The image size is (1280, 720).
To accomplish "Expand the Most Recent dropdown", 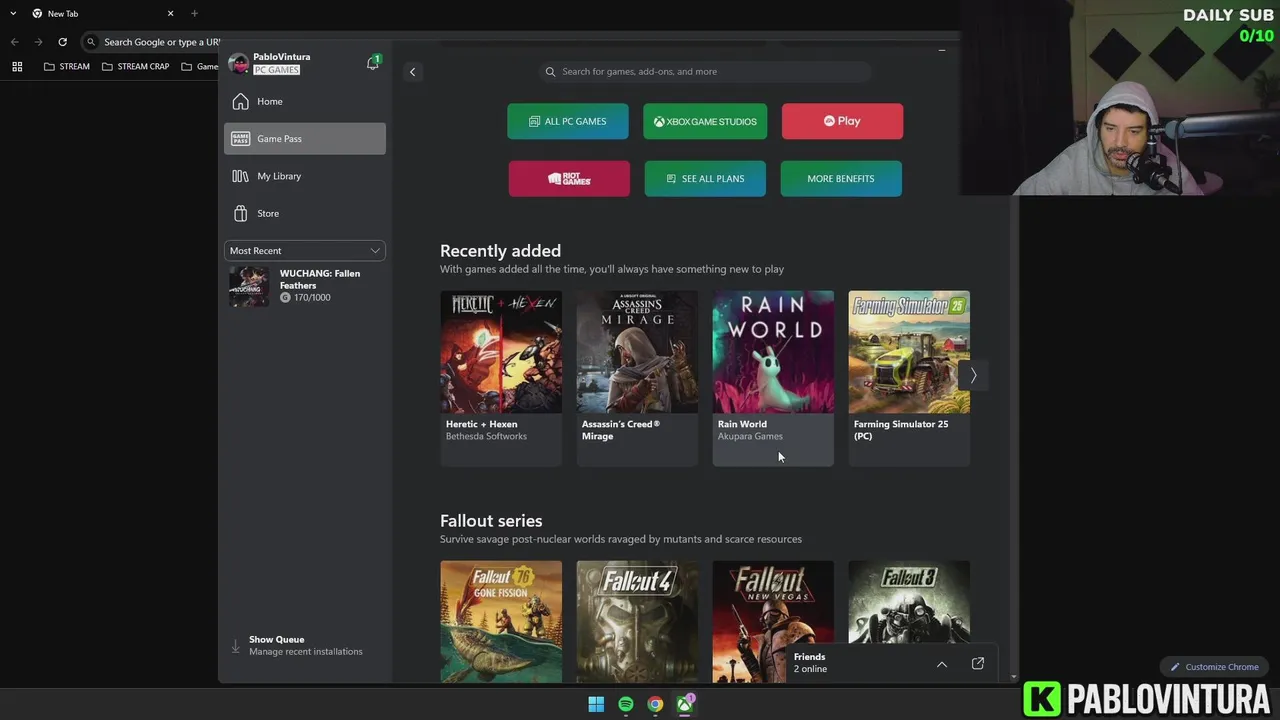I will point(305,251).
